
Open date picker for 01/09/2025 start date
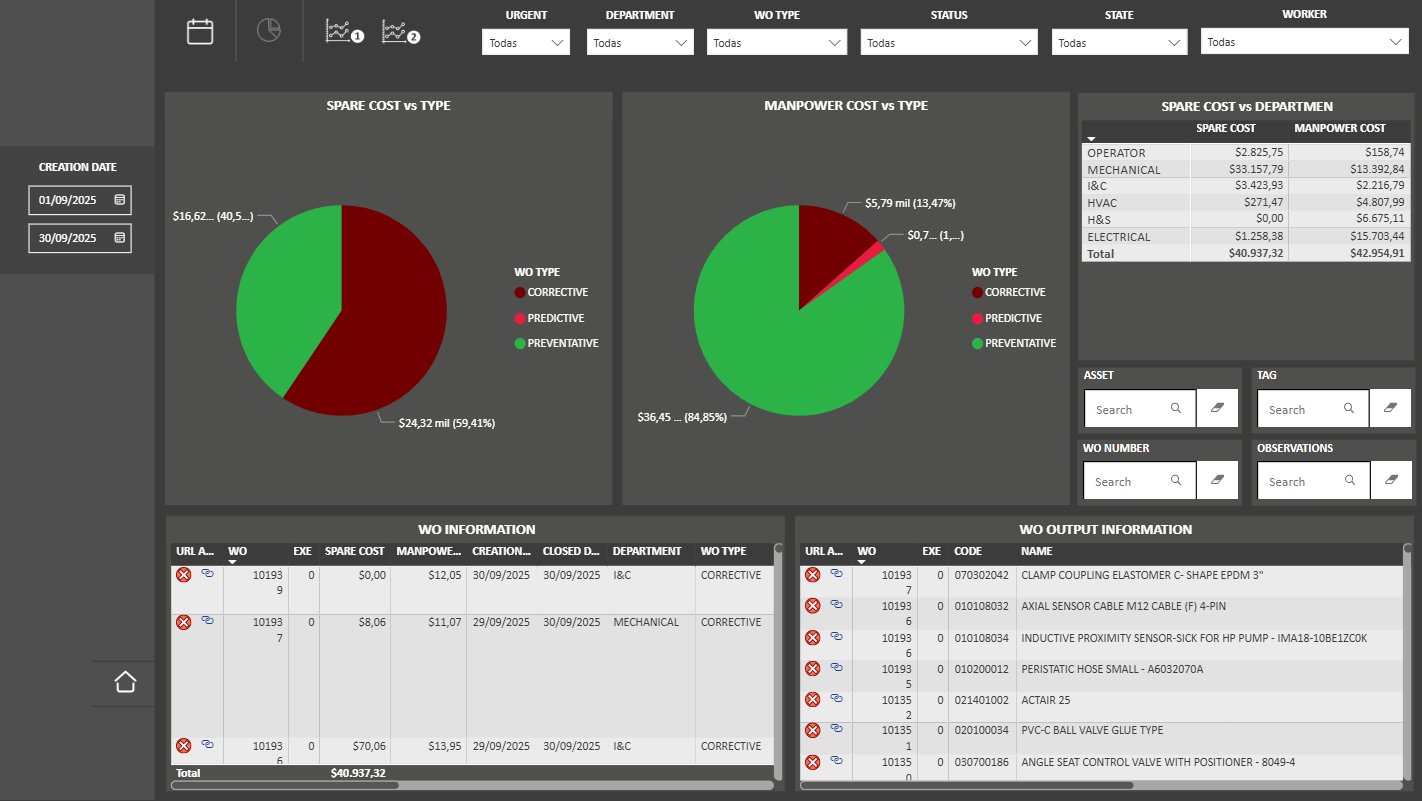click(119, 200)
